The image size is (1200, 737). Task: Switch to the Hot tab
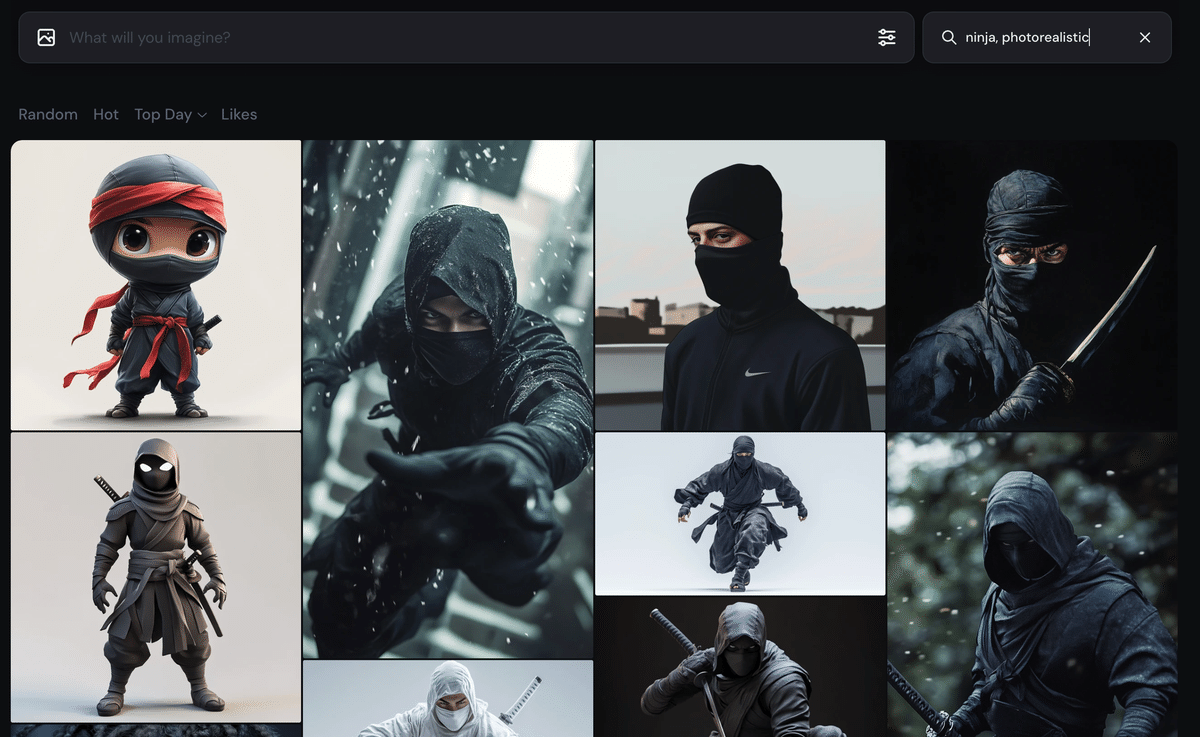[106, 114]
